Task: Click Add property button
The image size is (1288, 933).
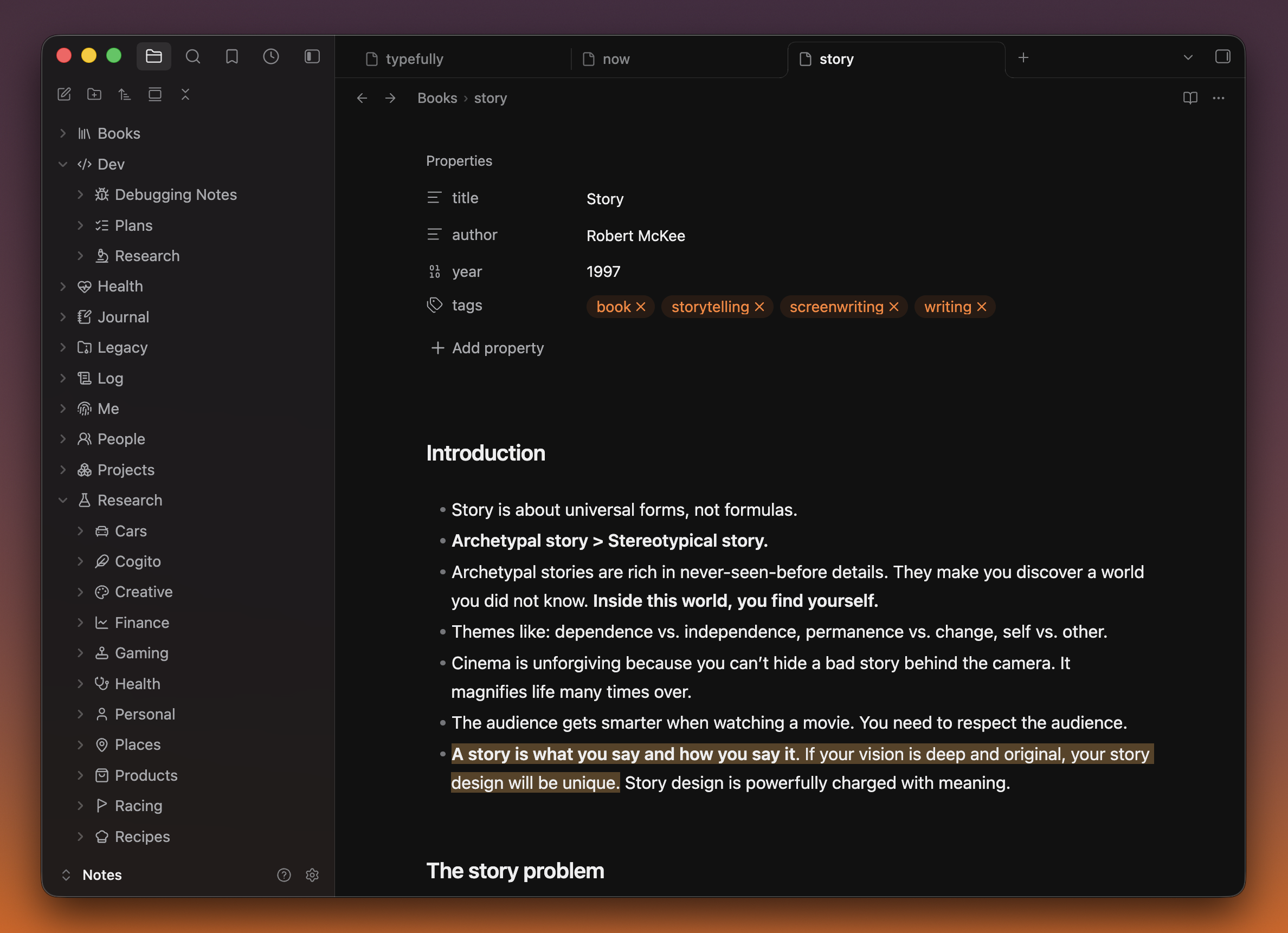Action: [x=487, y=348]
